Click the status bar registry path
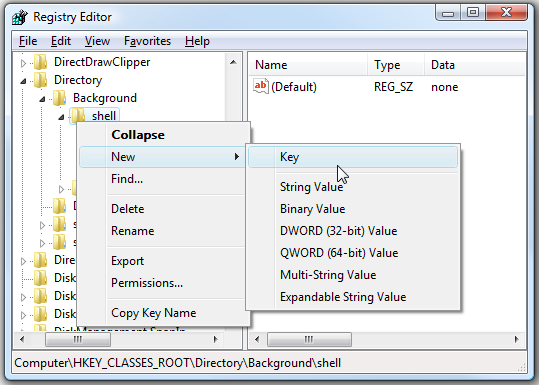 (x=178, y=363)
